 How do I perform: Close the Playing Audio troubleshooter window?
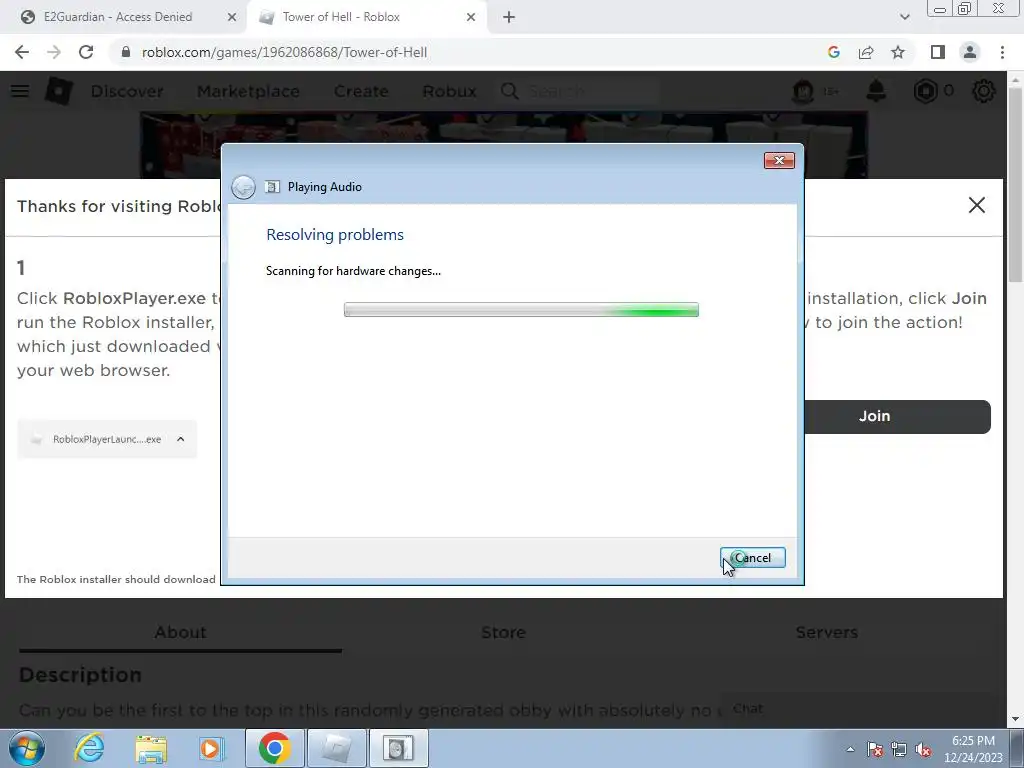pyautogui.click(x=779, y=161)
